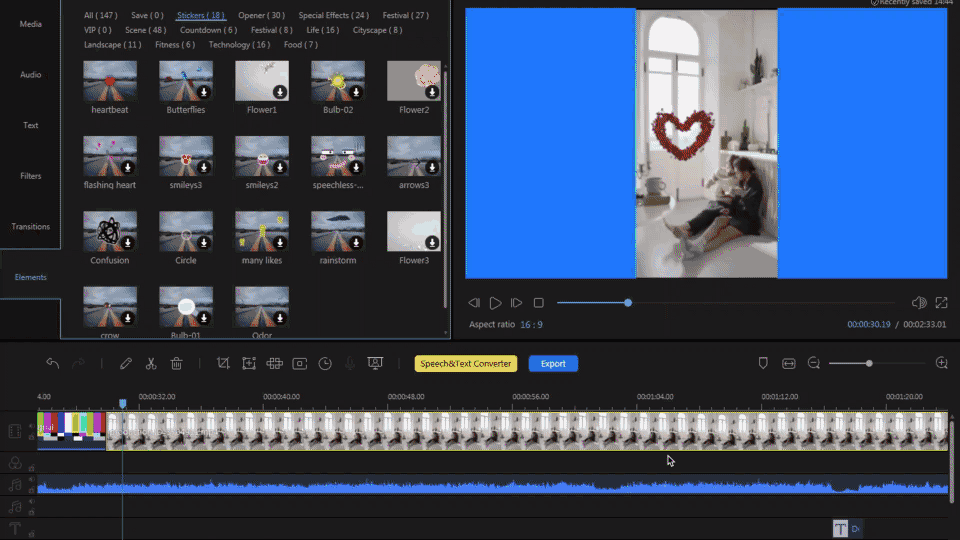
Task: Select the All (147) category
Action: click(x=100, y=15)
